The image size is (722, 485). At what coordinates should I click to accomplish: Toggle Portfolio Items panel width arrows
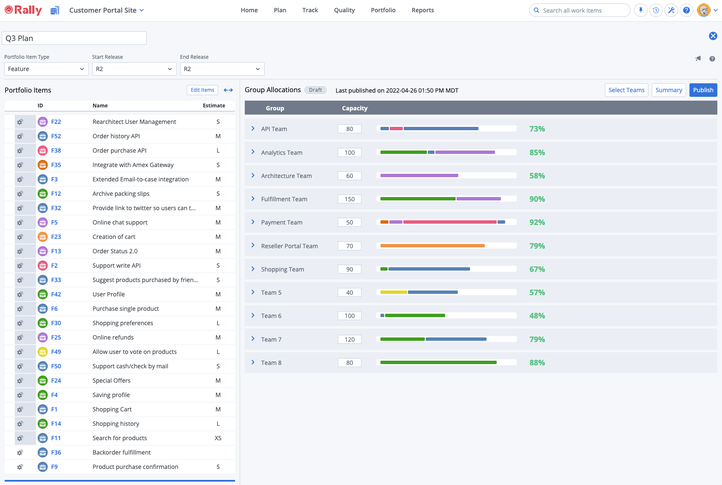pos(228,90)
